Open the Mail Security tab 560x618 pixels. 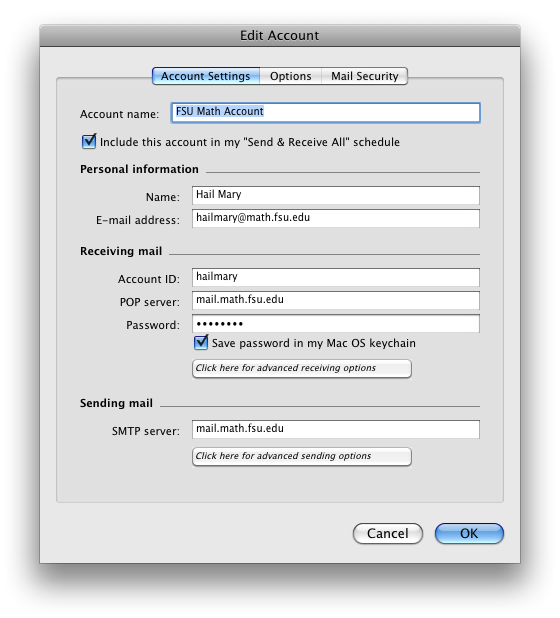click(x=365, y=76)
